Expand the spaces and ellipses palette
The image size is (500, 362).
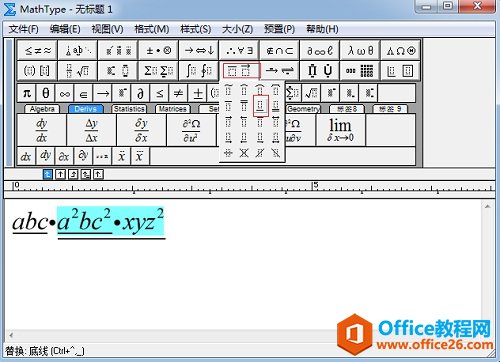pos(78,50)
